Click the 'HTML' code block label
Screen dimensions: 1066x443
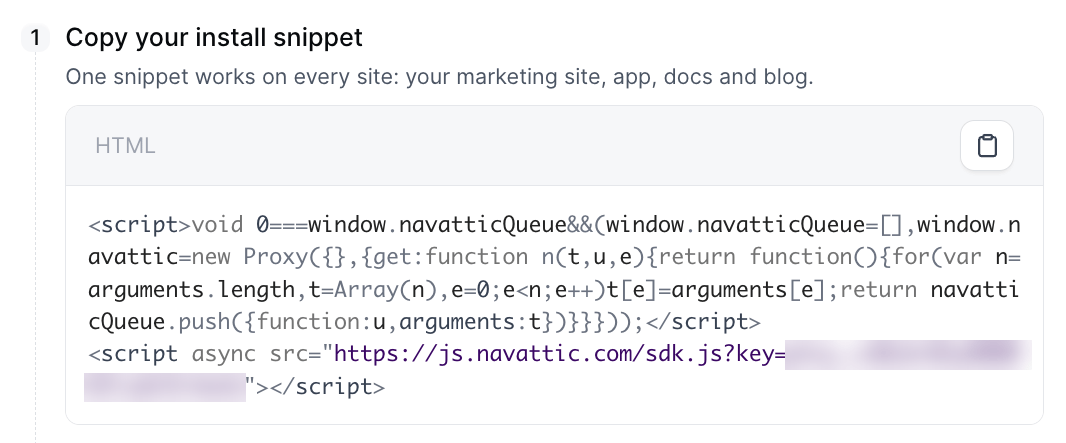[x=125, y=145]
